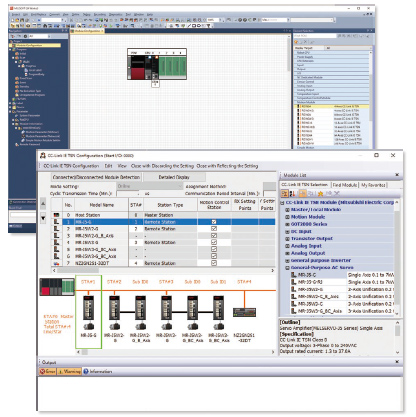The image size is (416, 417).
Task: Select the Host Station row in table
Action: pyautogui.click(x=163, y=215)
